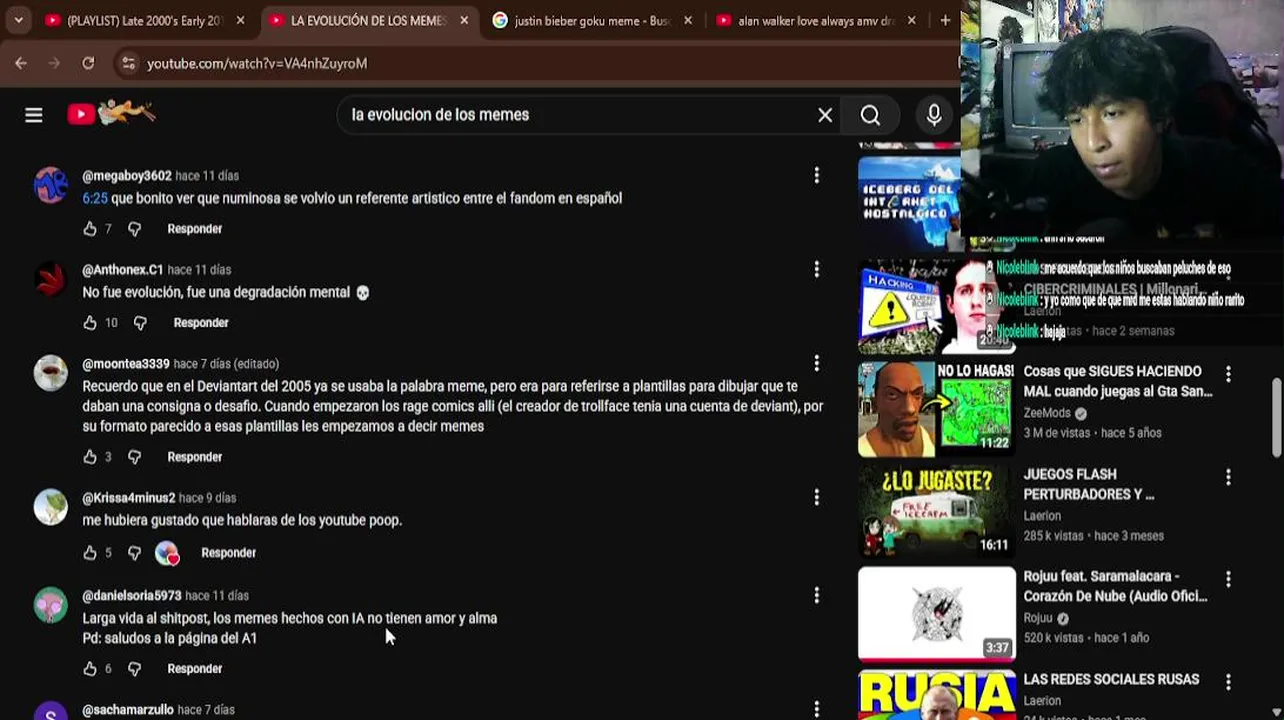1284x720 pixels.
Task: Open @moontea3339 channel handle
Action: click(126, 364)
